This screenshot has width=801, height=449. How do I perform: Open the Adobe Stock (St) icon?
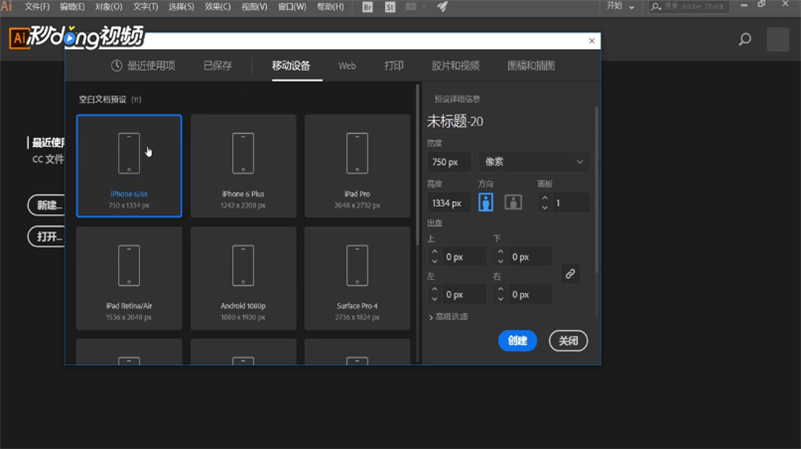click(390, 7)
